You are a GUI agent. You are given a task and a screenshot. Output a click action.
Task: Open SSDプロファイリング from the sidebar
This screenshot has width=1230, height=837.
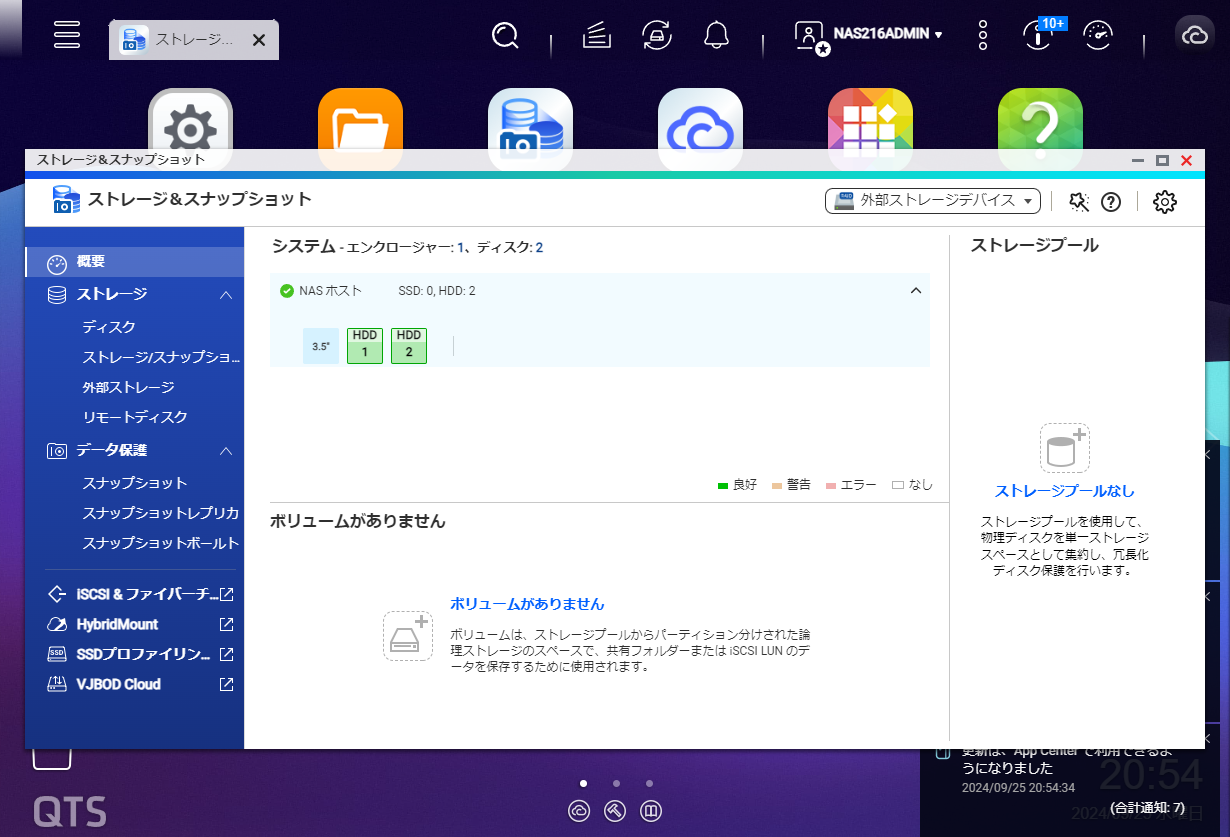pos(143,654)
